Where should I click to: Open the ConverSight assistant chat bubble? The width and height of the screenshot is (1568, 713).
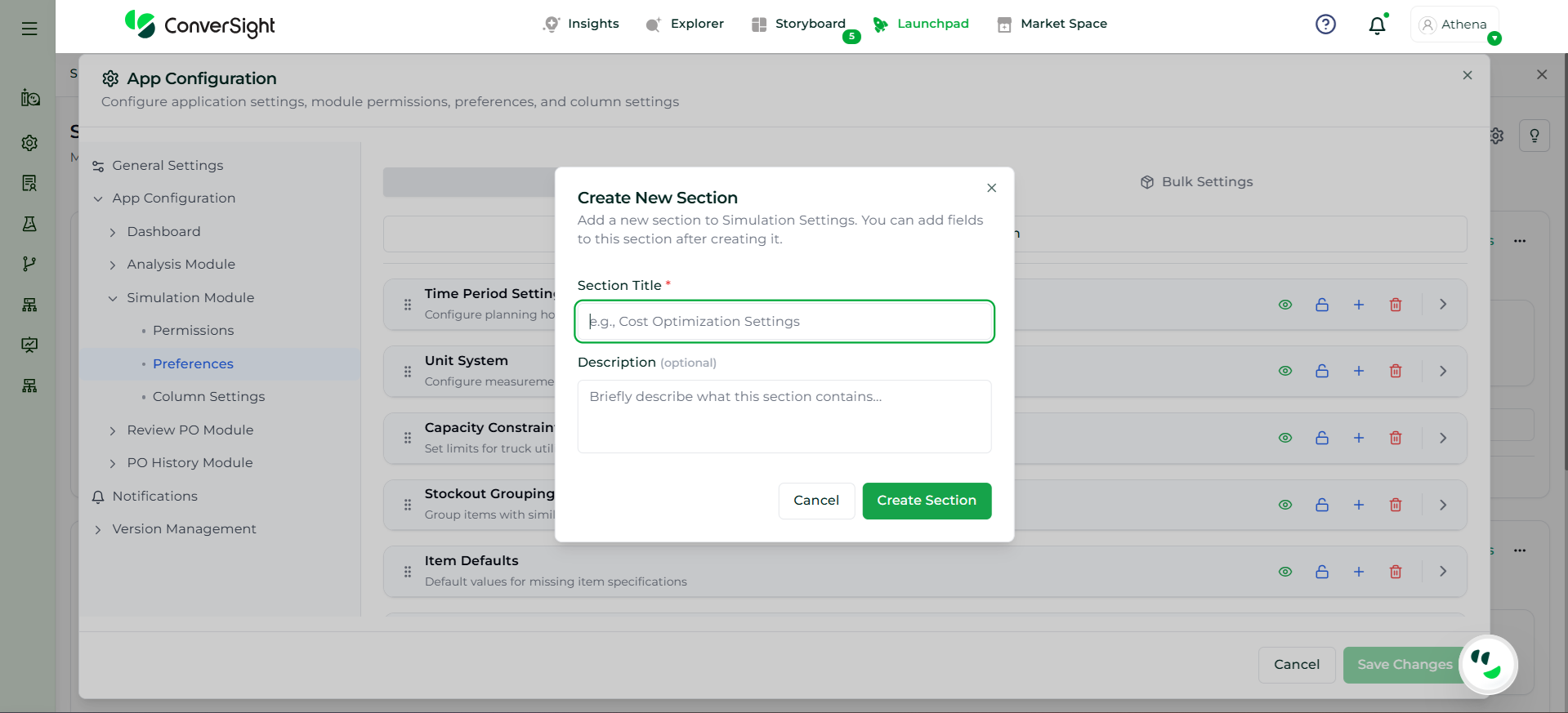(x=1487, y=664)
